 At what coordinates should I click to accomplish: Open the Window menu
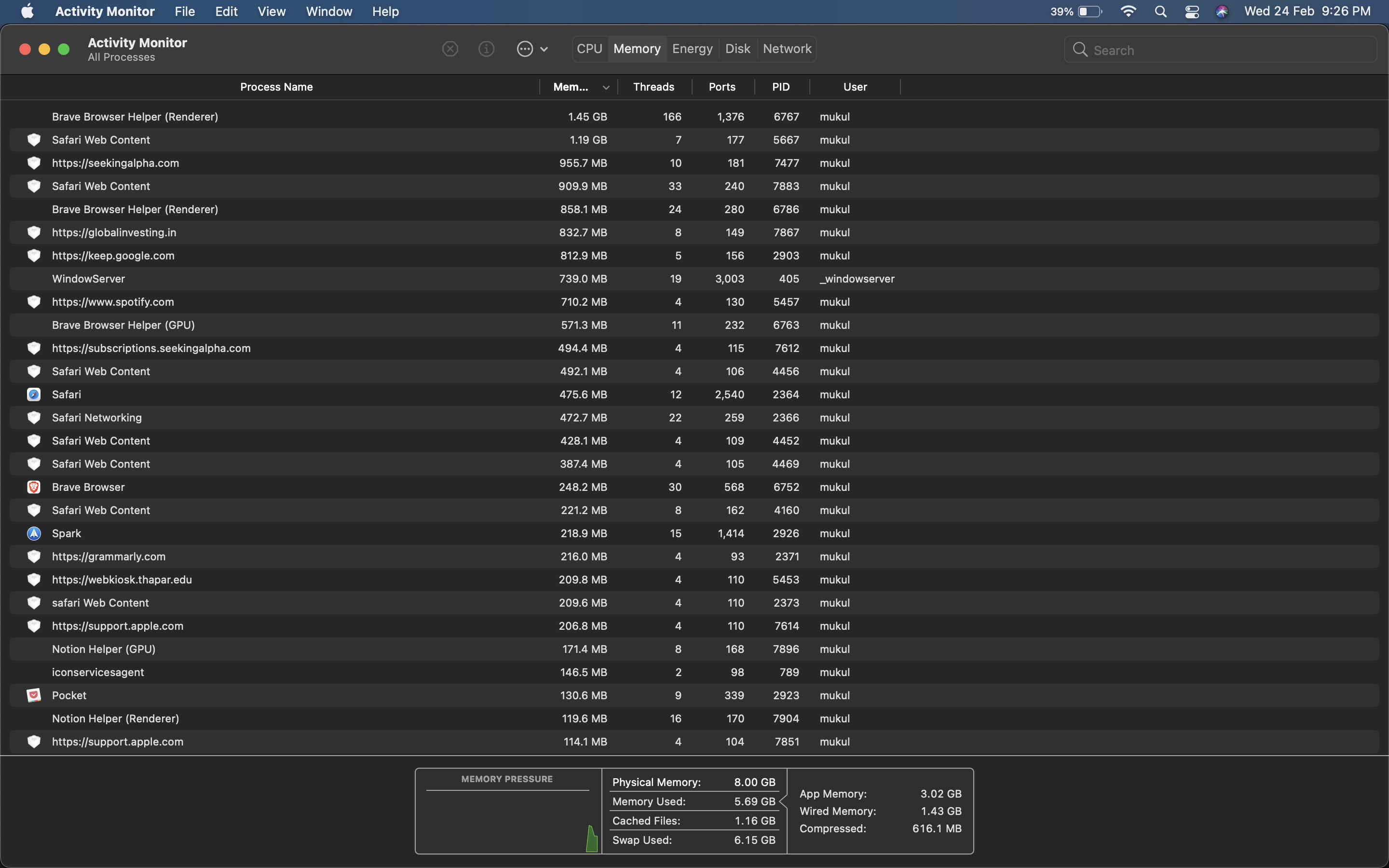click(329, 12)
